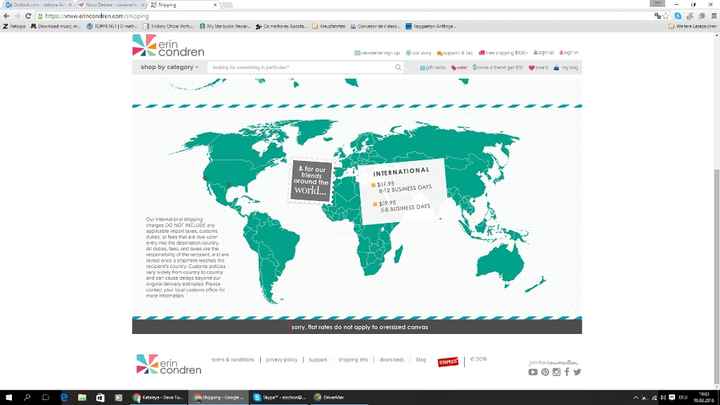Viewport: 720px width, 405px height.
Task: Switch to the first Outlook browser tab
Action: coord(38,5)
